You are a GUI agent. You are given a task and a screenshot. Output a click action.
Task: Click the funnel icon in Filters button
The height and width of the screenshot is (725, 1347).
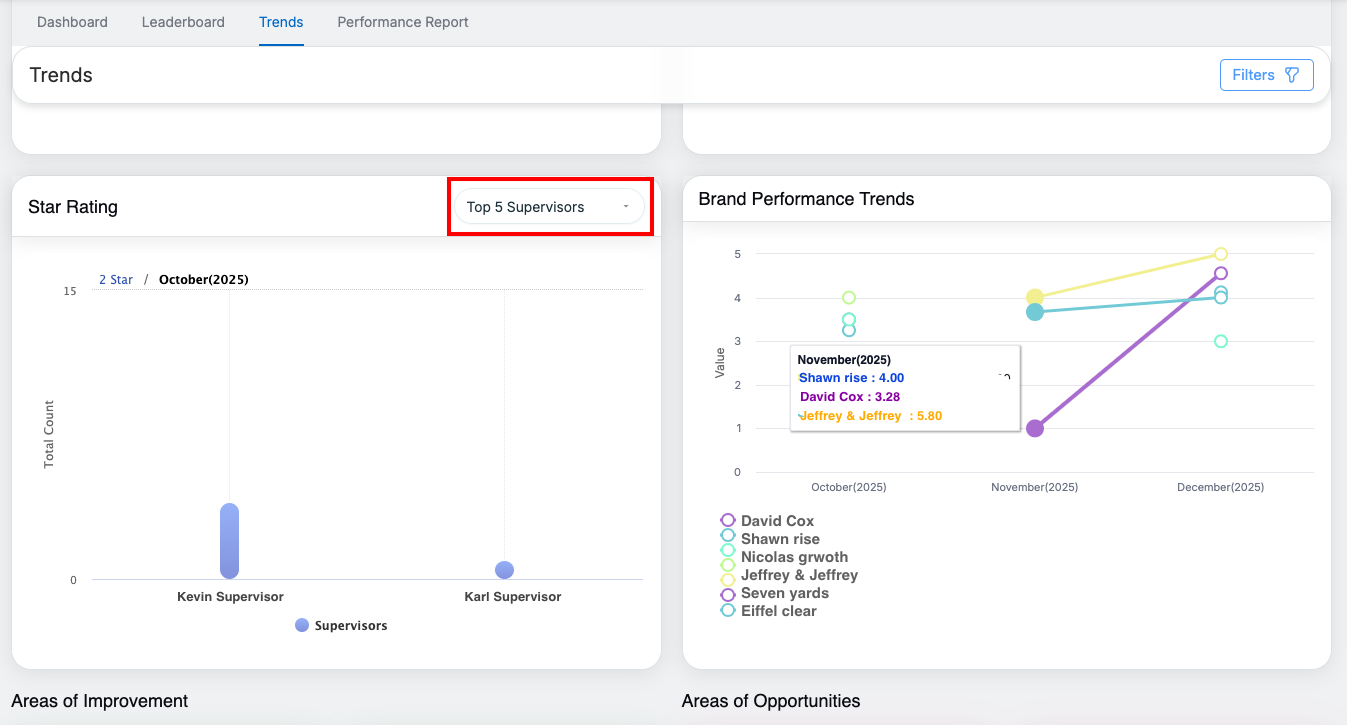(1291, 75)
